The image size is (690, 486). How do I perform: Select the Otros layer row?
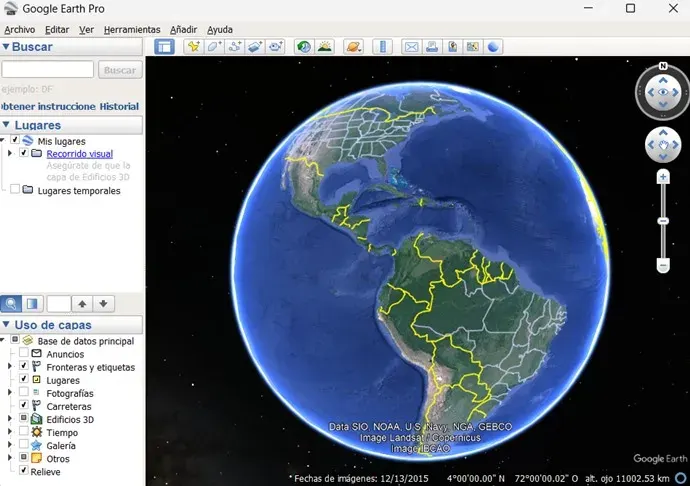pyautogui.click(x=58, y=459)
